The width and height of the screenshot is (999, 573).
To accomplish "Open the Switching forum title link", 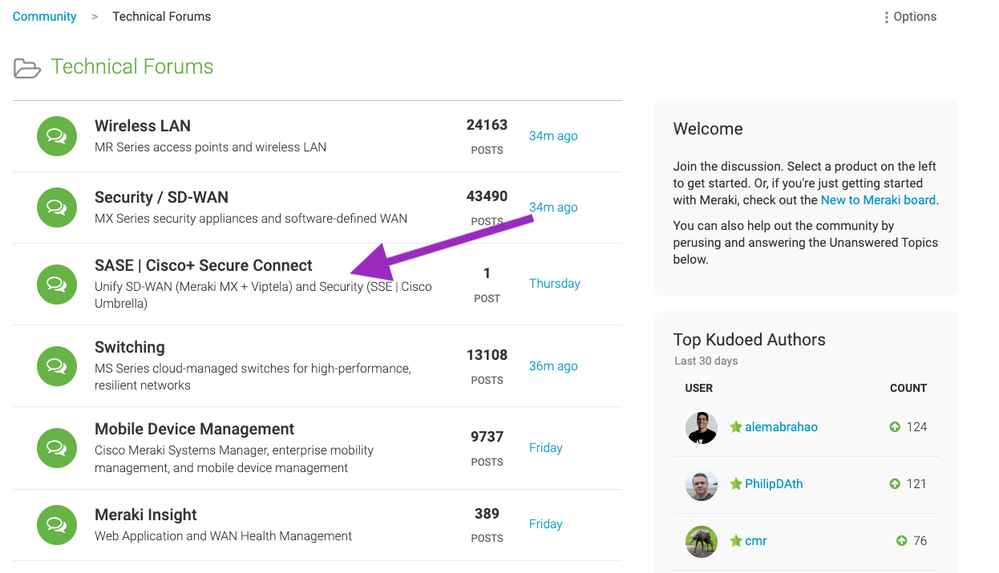I will click(x=129, y=347).
